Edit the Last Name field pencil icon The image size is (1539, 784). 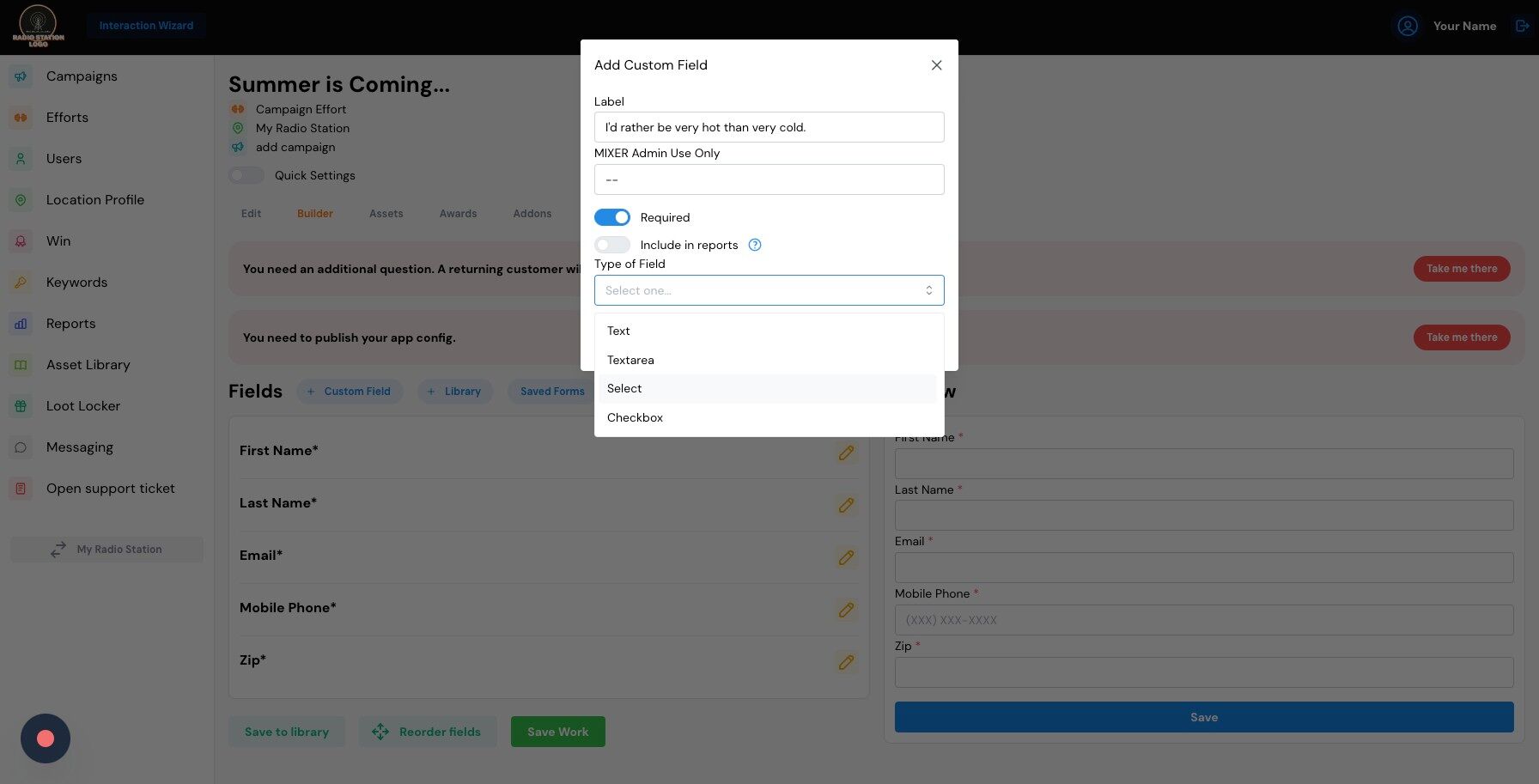tap(846, 505)
